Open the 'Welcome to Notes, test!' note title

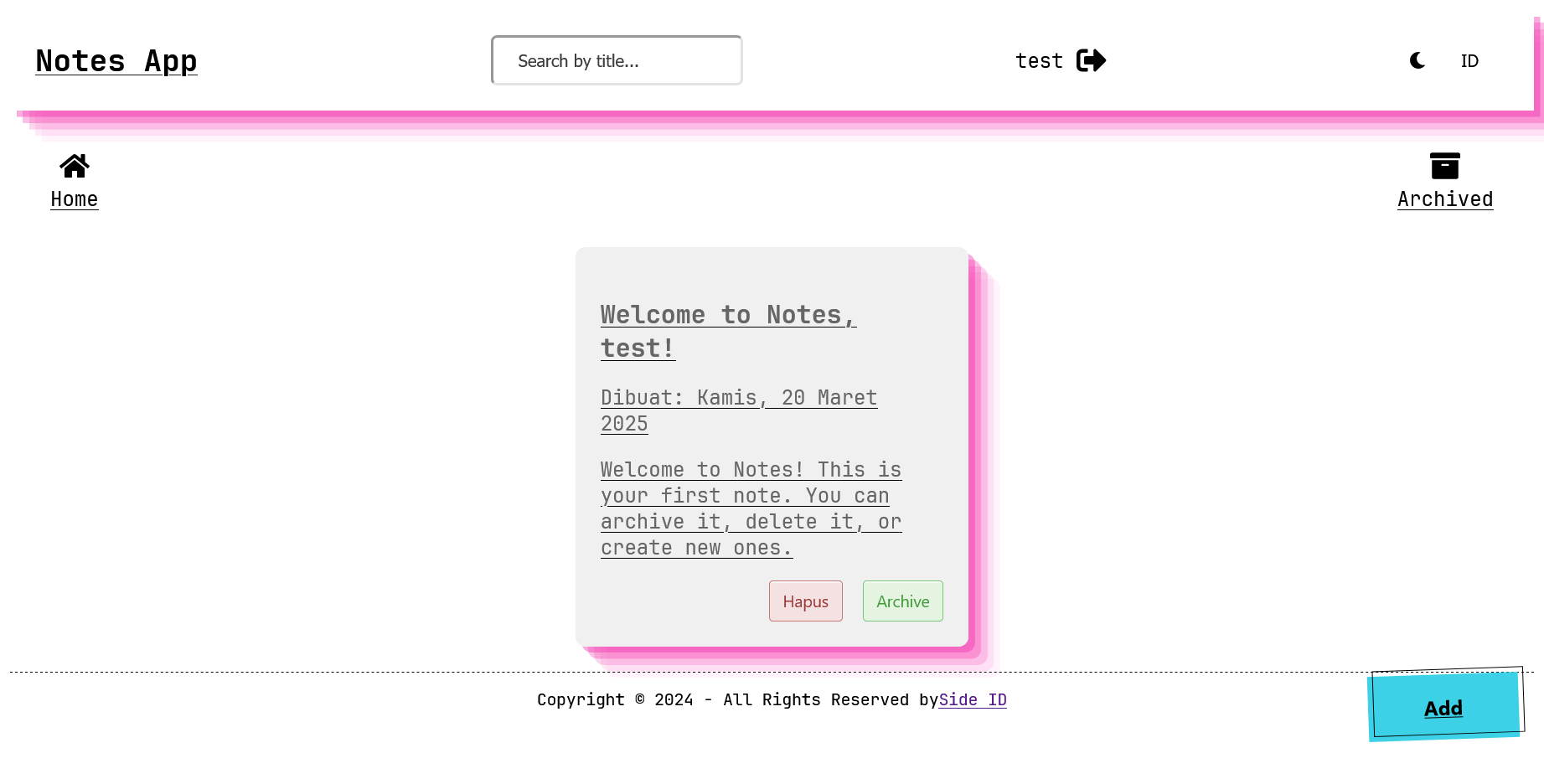pos(728,332)
